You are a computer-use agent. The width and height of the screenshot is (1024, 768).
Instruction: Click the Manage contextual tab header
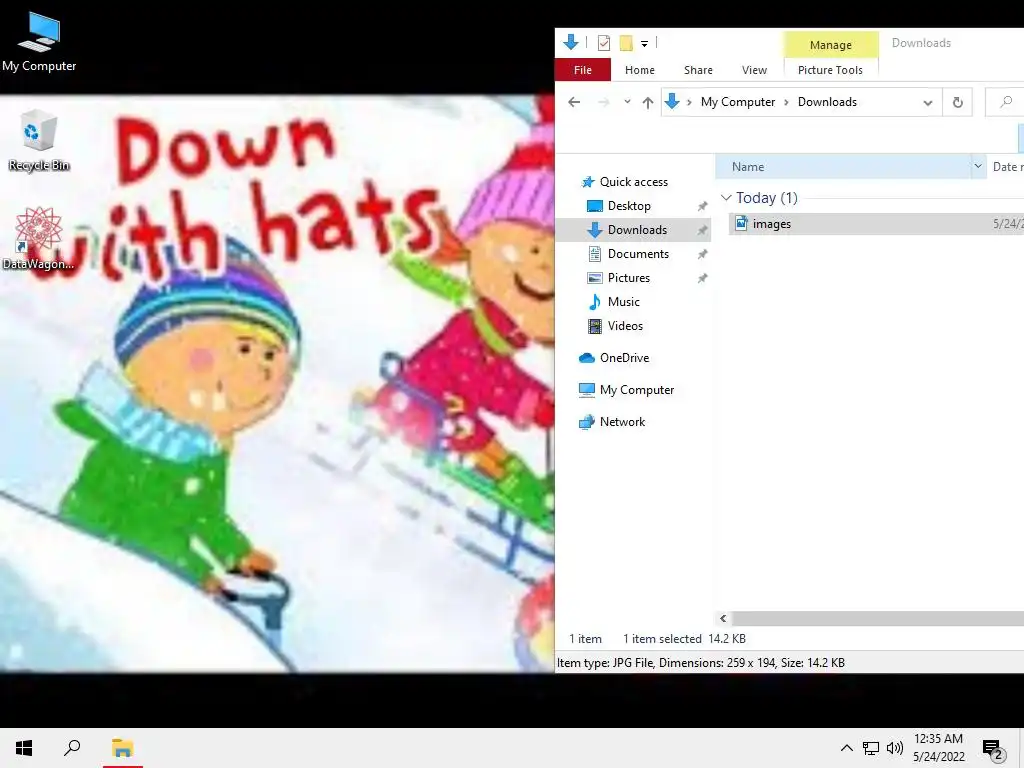point(831,45)
